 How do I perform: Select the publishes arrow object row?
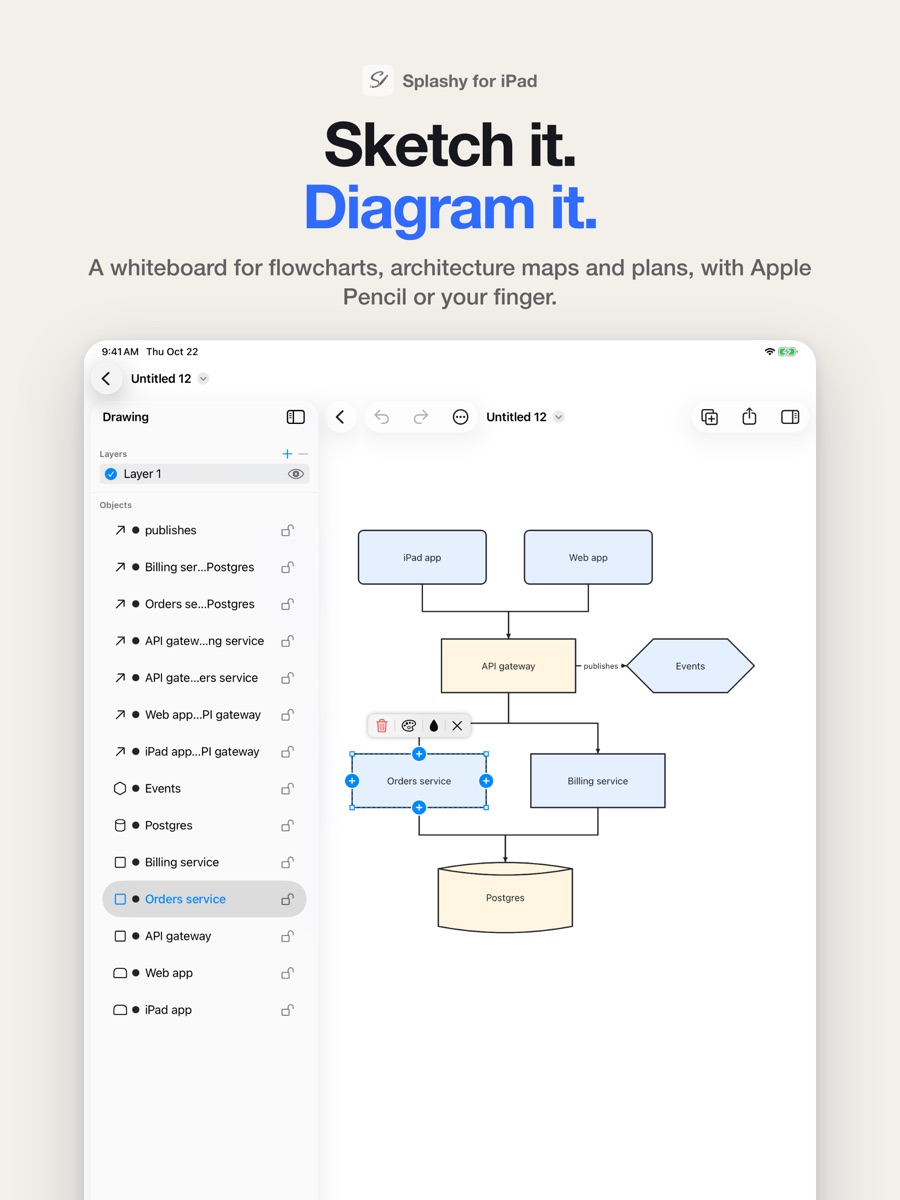point(205,530)
